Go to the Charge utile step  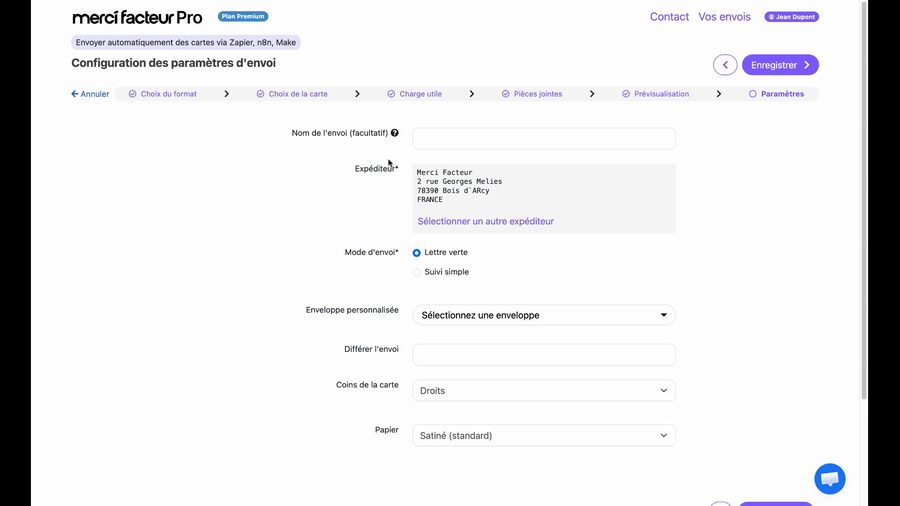414,94
